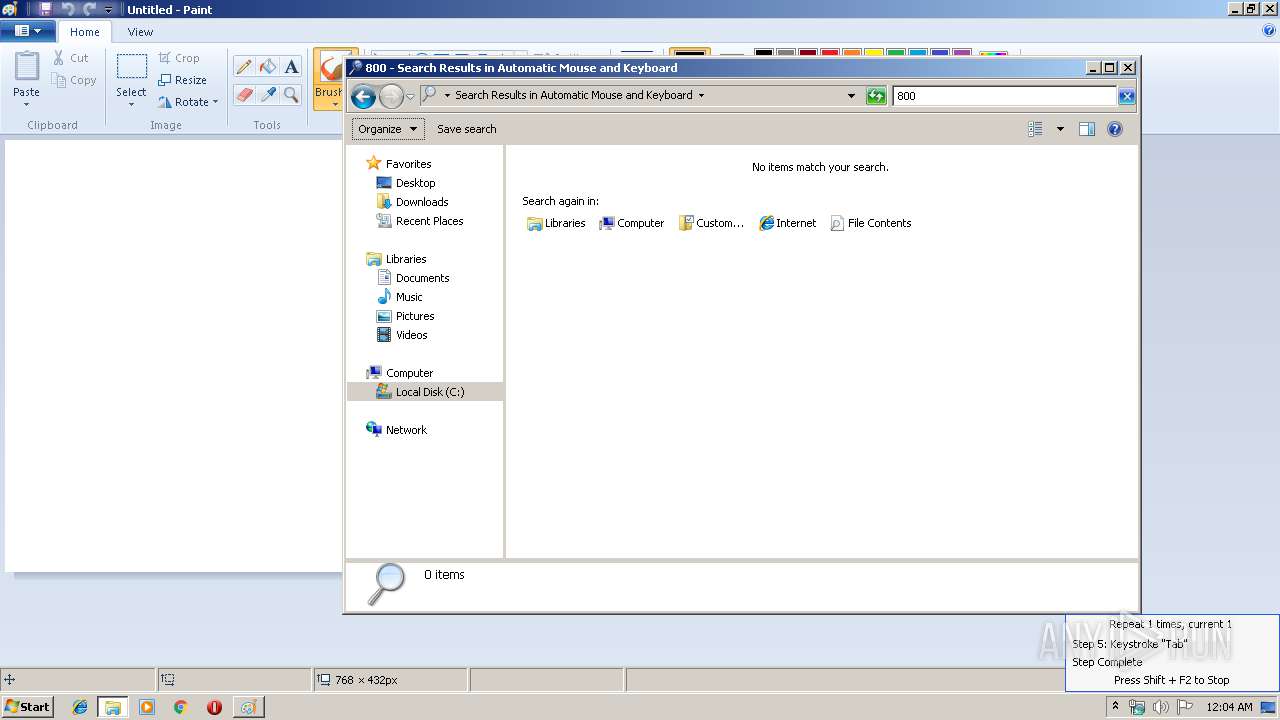Search again in Custom...
1280x720 pixels.
pos(711,223)
